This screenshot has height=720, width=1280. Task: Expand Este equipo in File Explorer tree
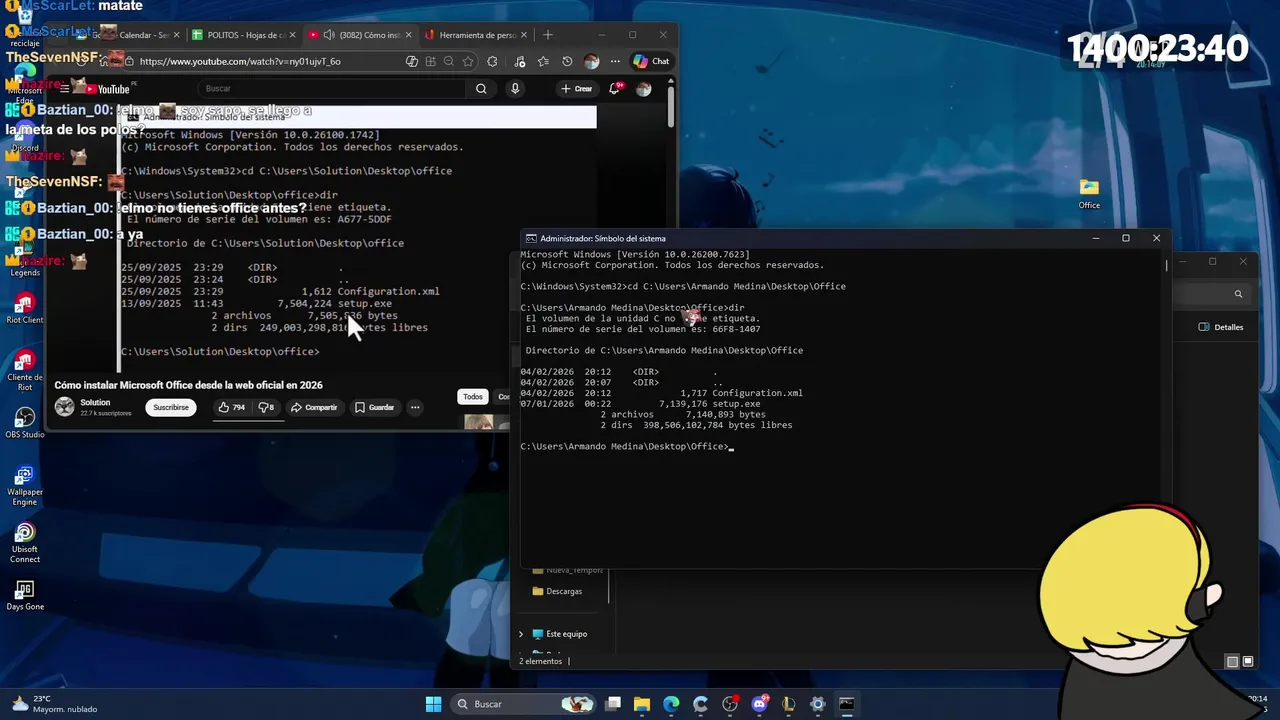(521, 634)
